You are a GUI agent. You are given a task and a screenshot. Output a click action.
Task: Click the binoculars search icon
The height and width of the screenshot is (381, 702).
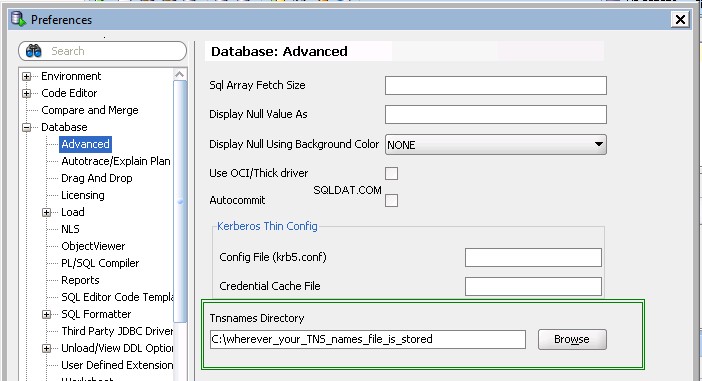pyautogui.click(x=34, y=51)
